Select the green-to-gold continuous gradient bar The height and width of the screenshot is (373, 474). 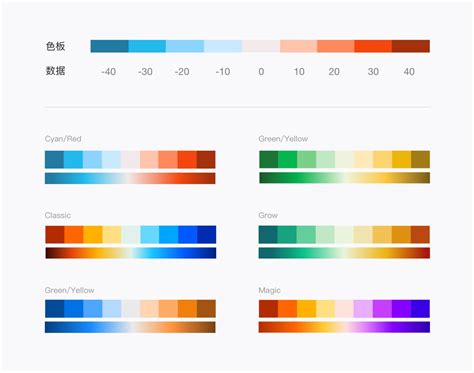point(345,178)
